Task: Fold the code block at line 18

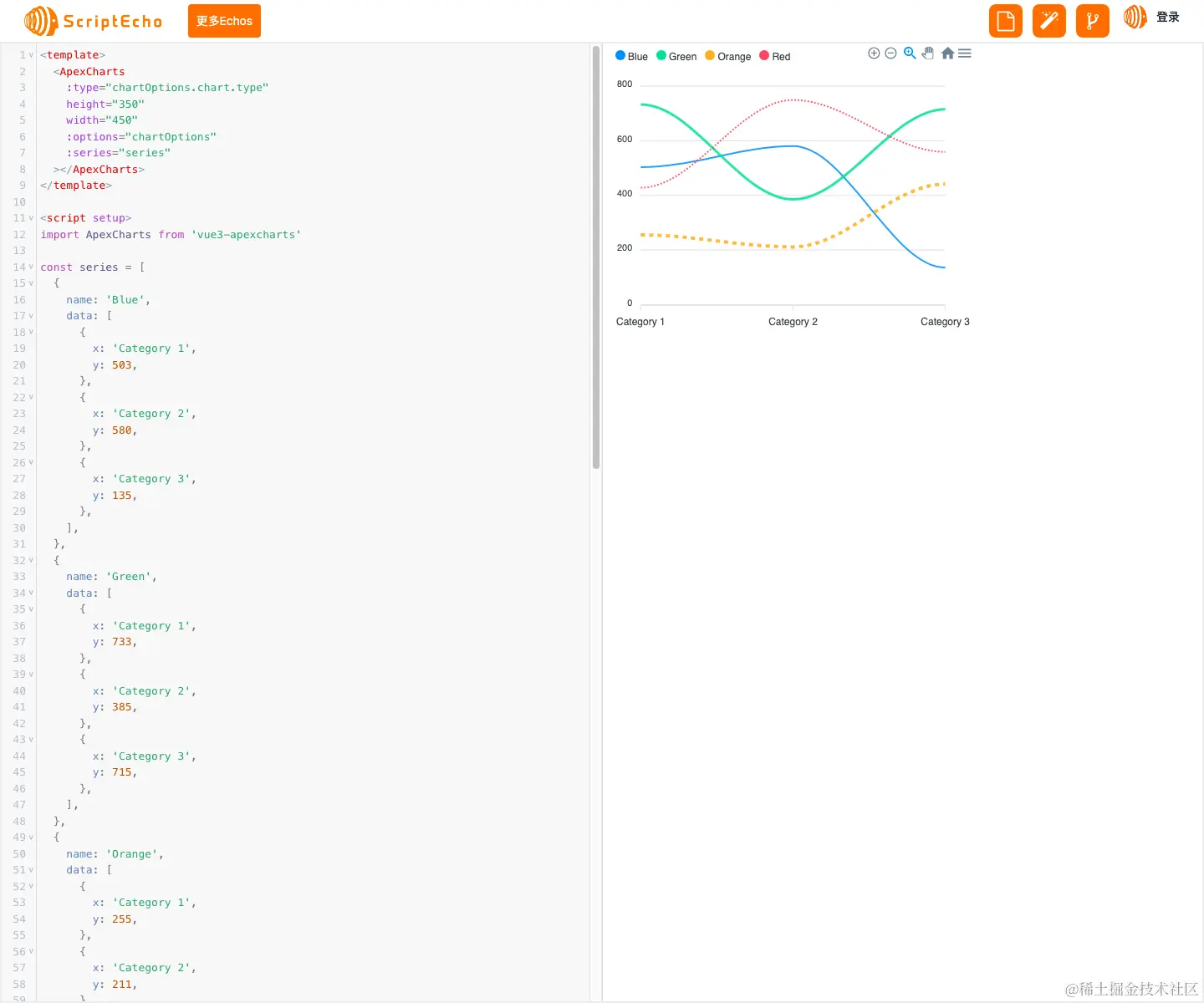Action: tap(32, 333)
